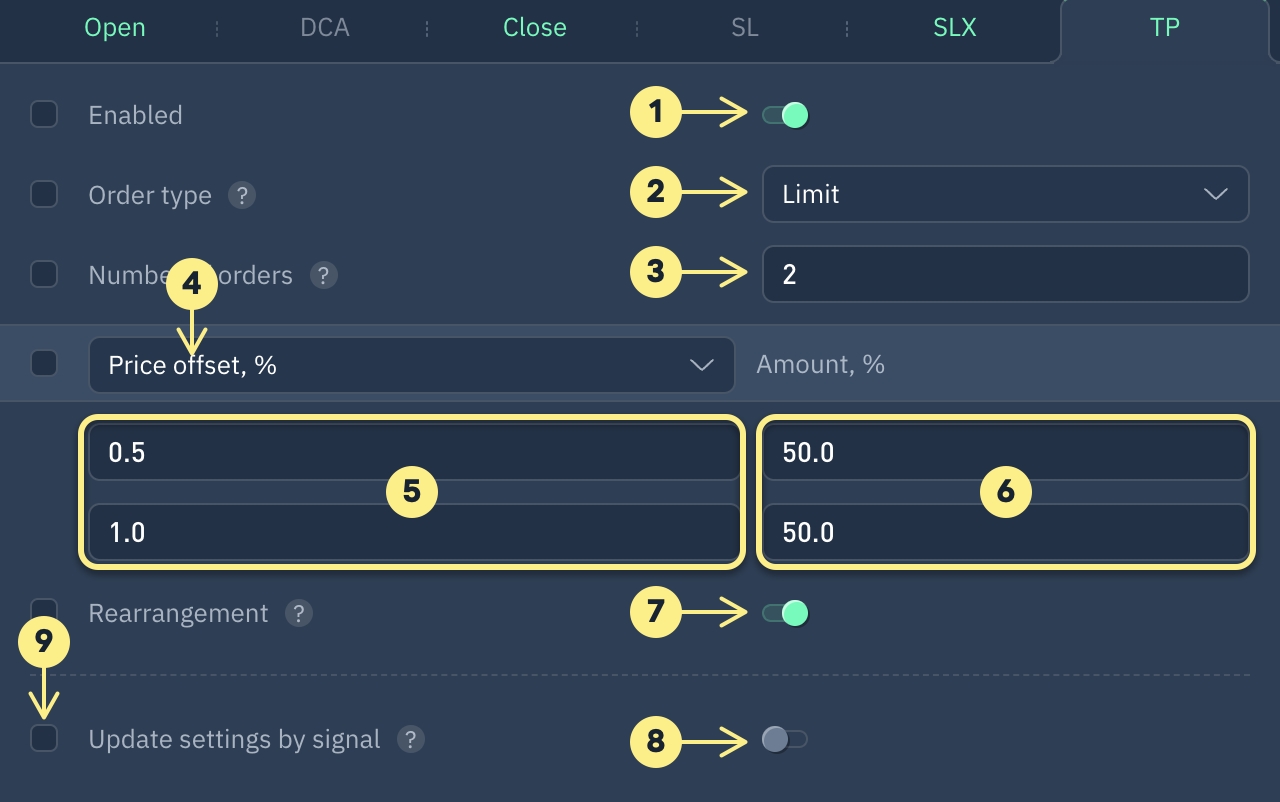Go to the DCA tab
1280x802 pixels.
(325, 28)
